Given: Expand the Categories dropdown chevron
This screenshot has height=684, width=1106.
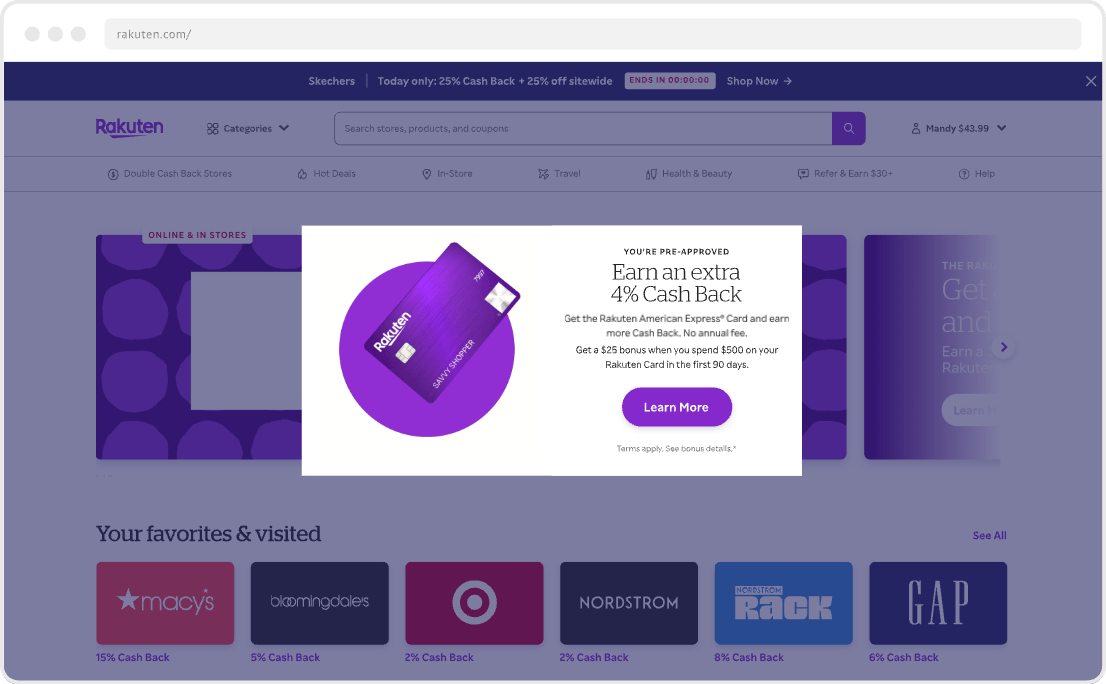Looking at the screenshot, I should coord(284,128).
